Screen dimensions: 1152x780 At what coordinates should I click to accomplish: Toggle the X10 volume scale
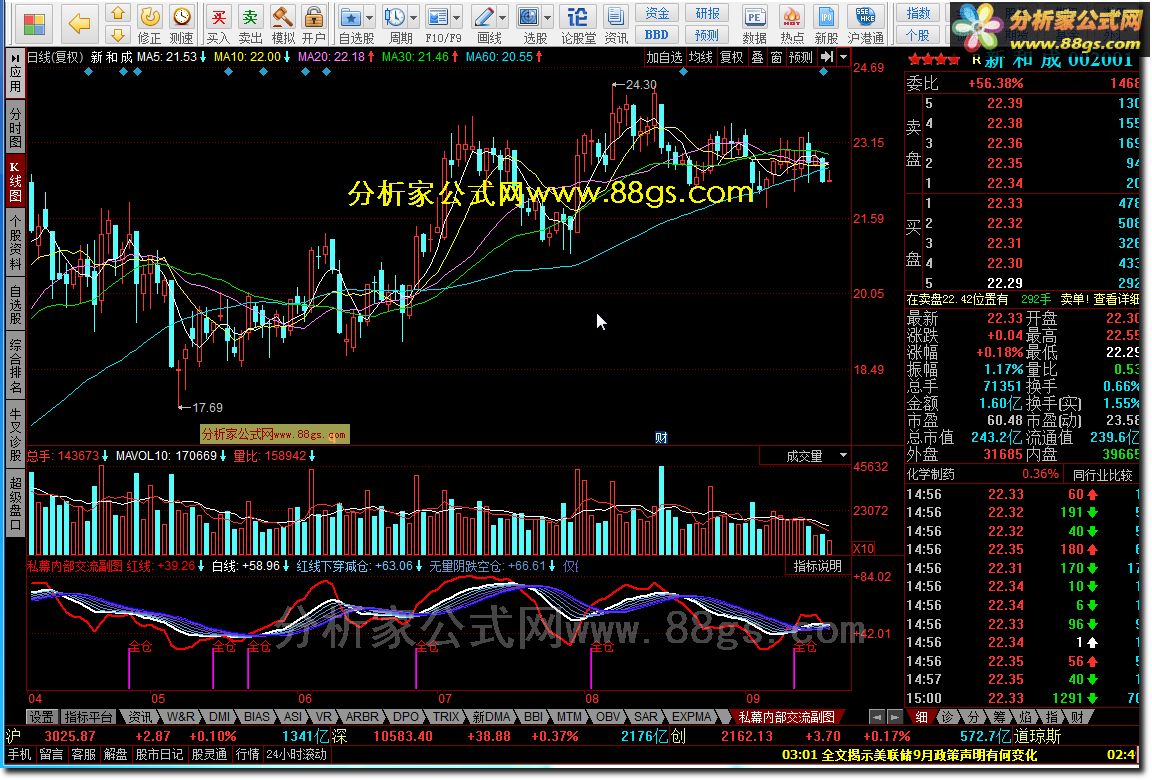[863, 548]
